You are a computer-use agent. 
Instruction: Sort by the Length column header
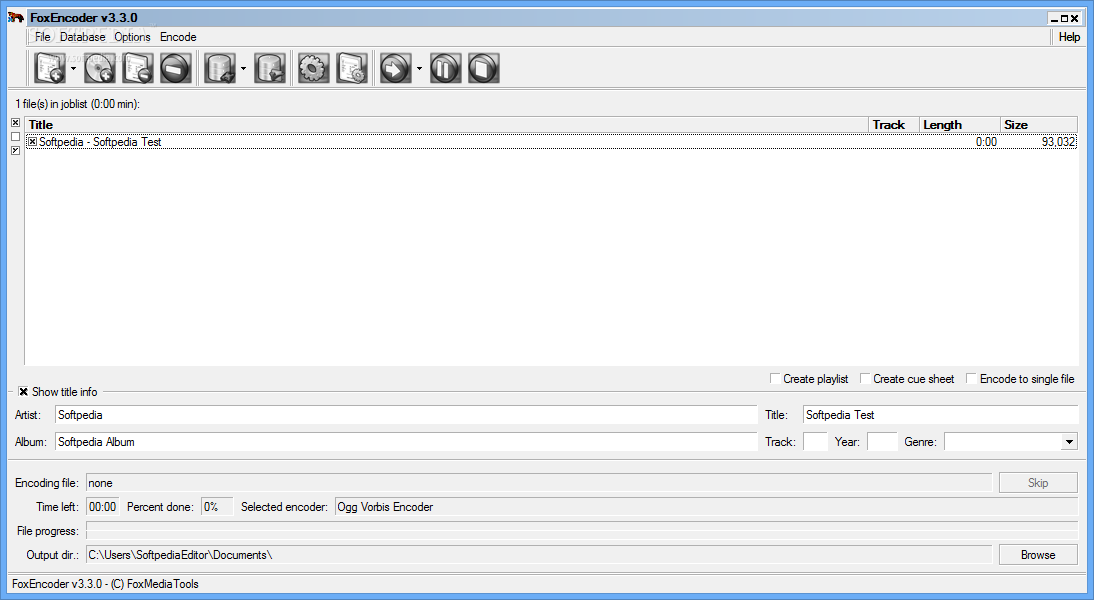959,125
